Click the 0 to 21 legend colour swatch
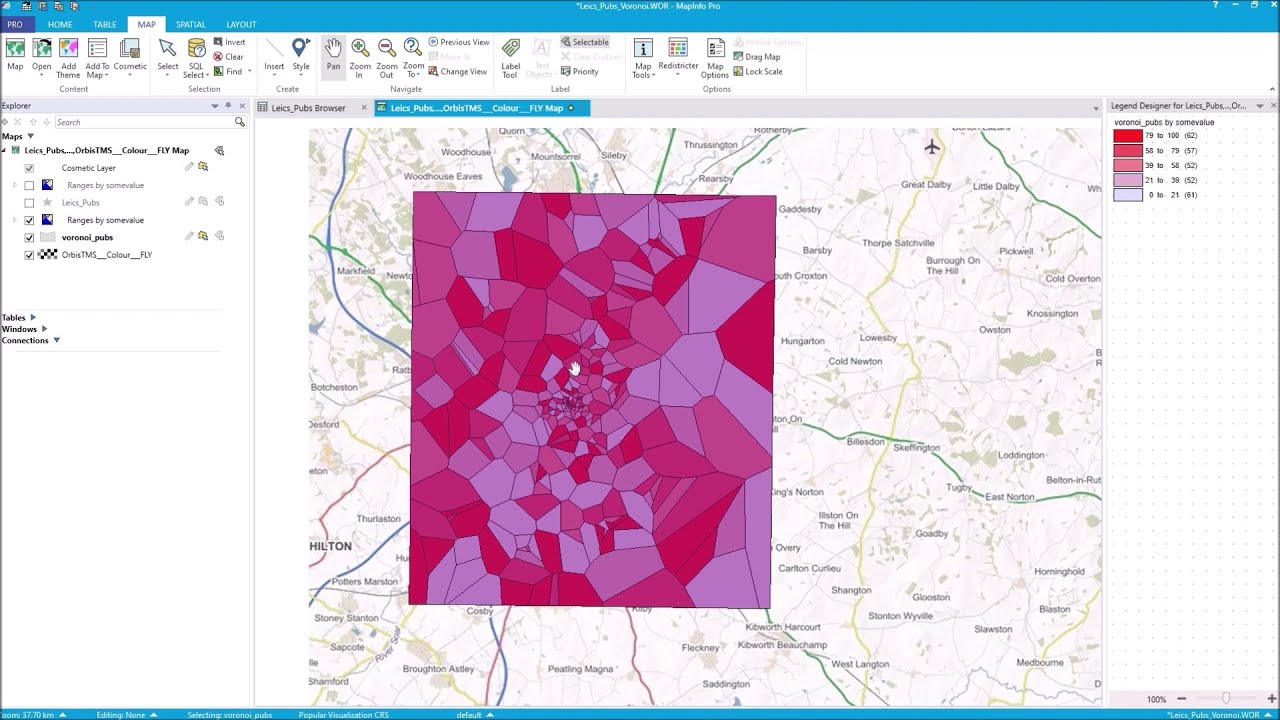The image size is (1280, 720). pyautogui.click(x=1128, y=195)
